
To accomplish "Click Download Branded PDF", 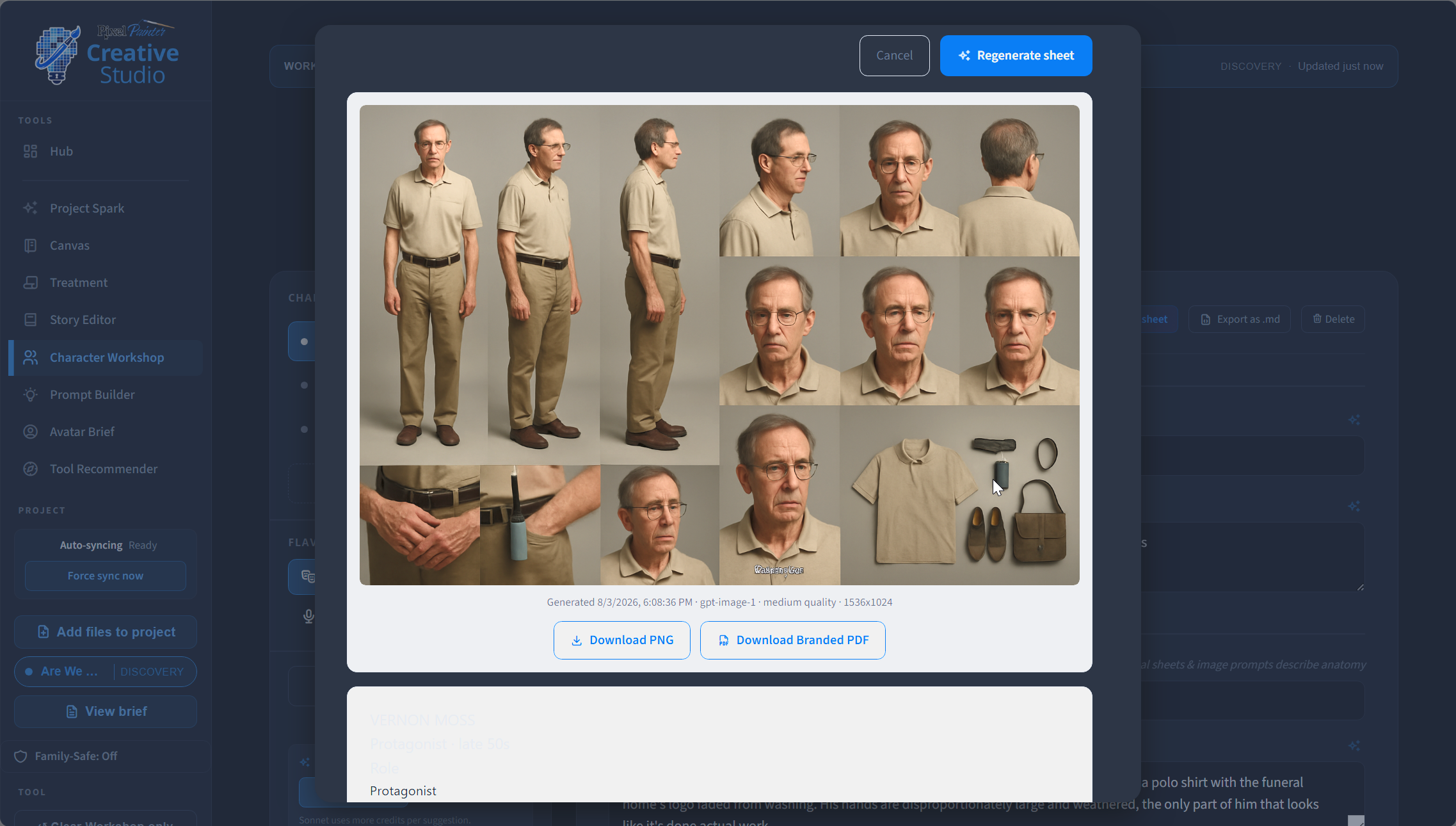I will 792,640.
